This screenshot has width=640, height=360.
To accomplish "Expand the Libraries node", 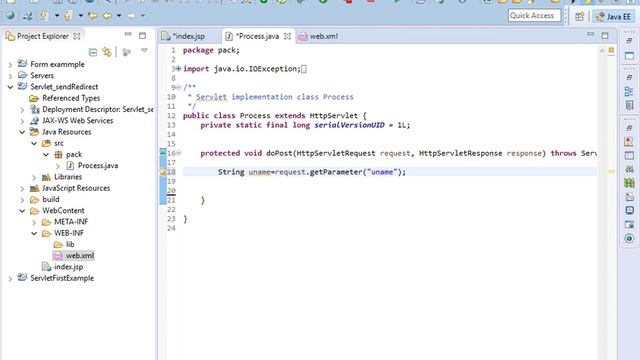I will point(34,177).
